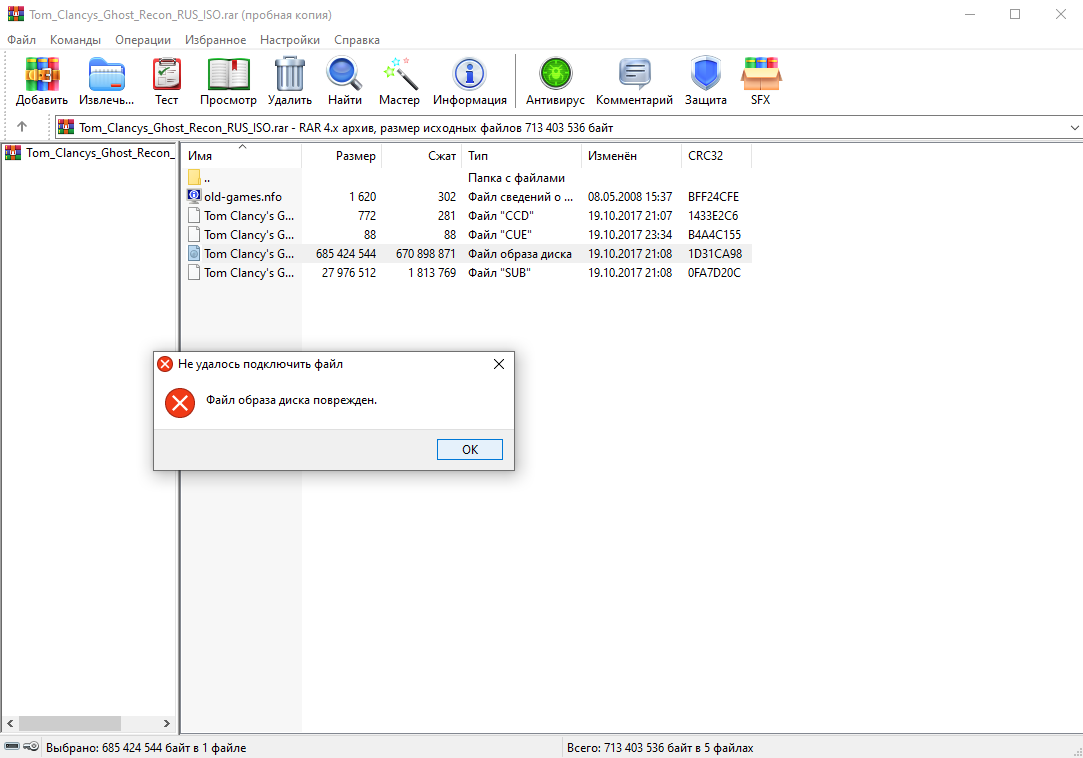Click the SUB file's blank page icon
The image size is (1083, 758).
[x=194, y=272]
